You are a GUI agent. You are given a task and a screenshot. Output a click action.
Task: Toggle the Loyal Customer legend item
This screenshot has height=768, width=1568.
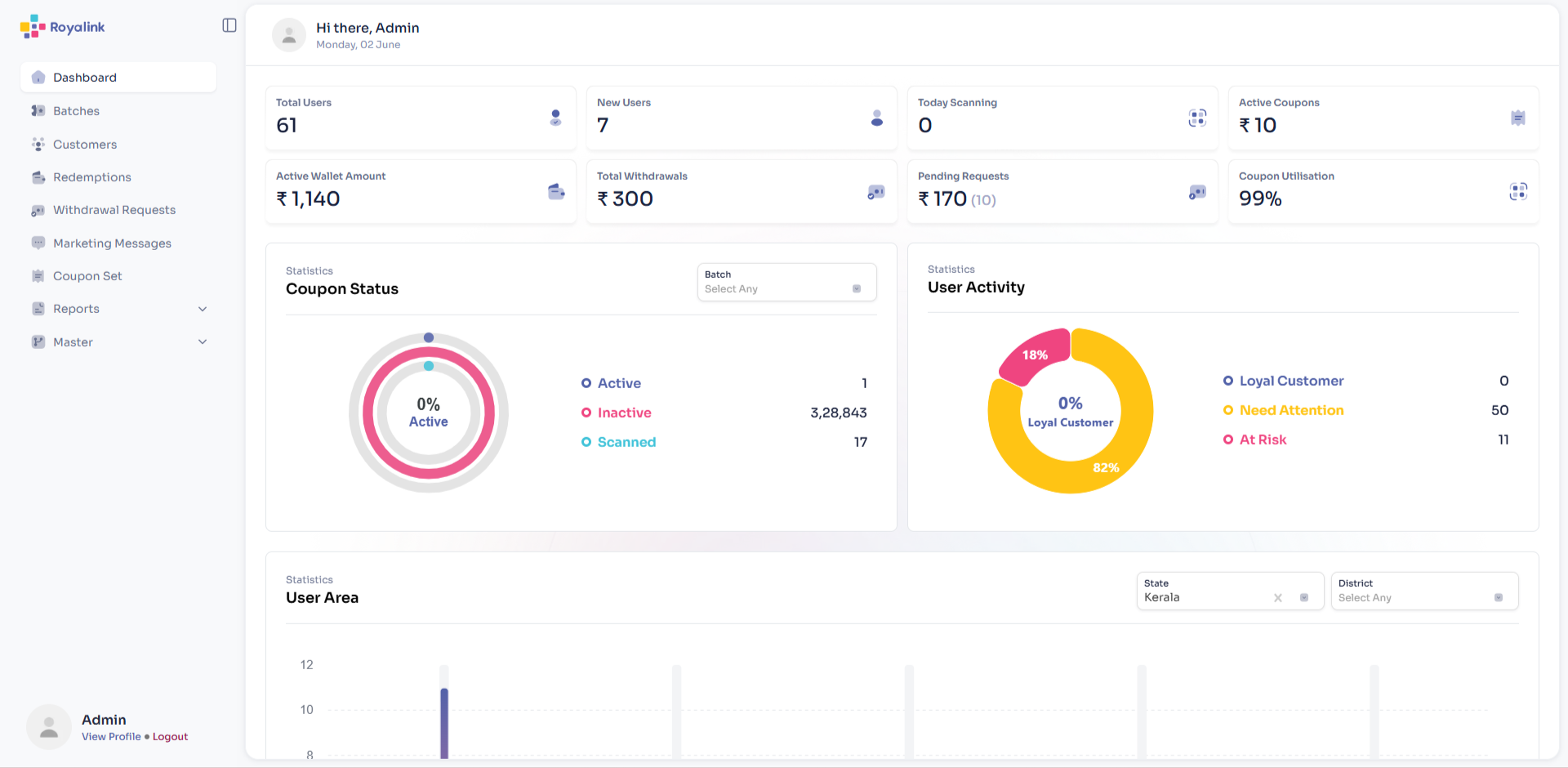(x=1283, y=381)
